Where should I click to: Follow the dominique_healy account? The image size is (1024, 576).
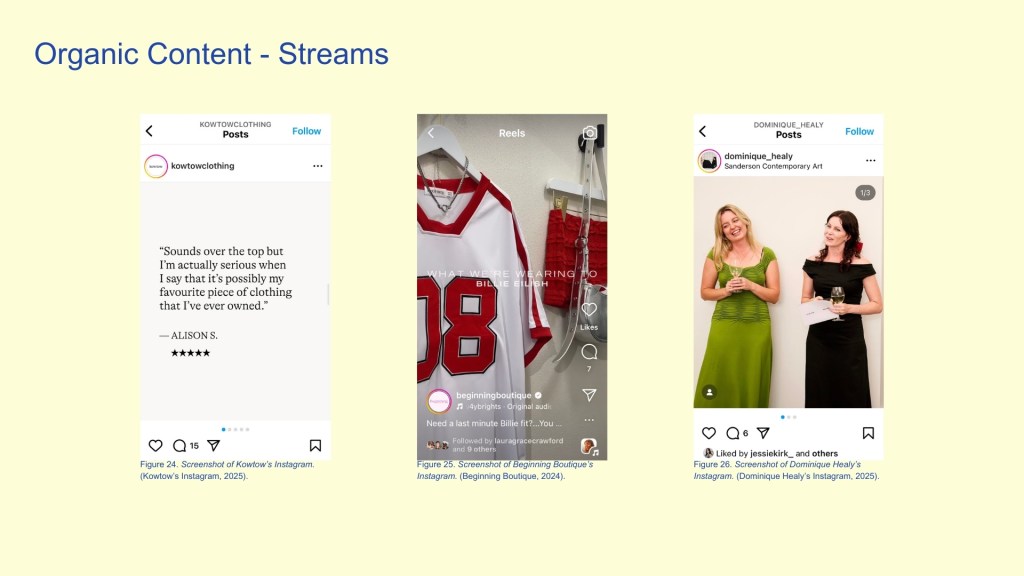859,131
